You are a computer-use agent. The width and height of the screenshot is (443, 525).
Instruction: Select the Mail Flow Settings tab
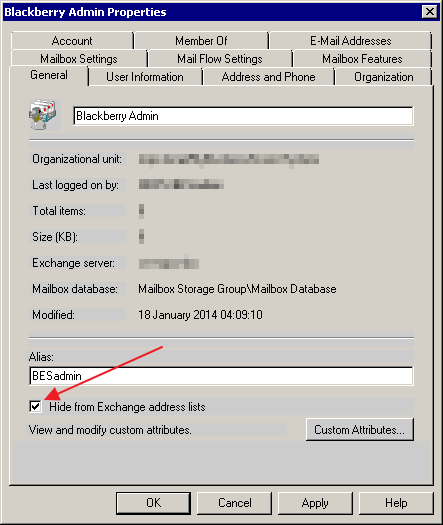pyautogui.click(x=220, y=59)
